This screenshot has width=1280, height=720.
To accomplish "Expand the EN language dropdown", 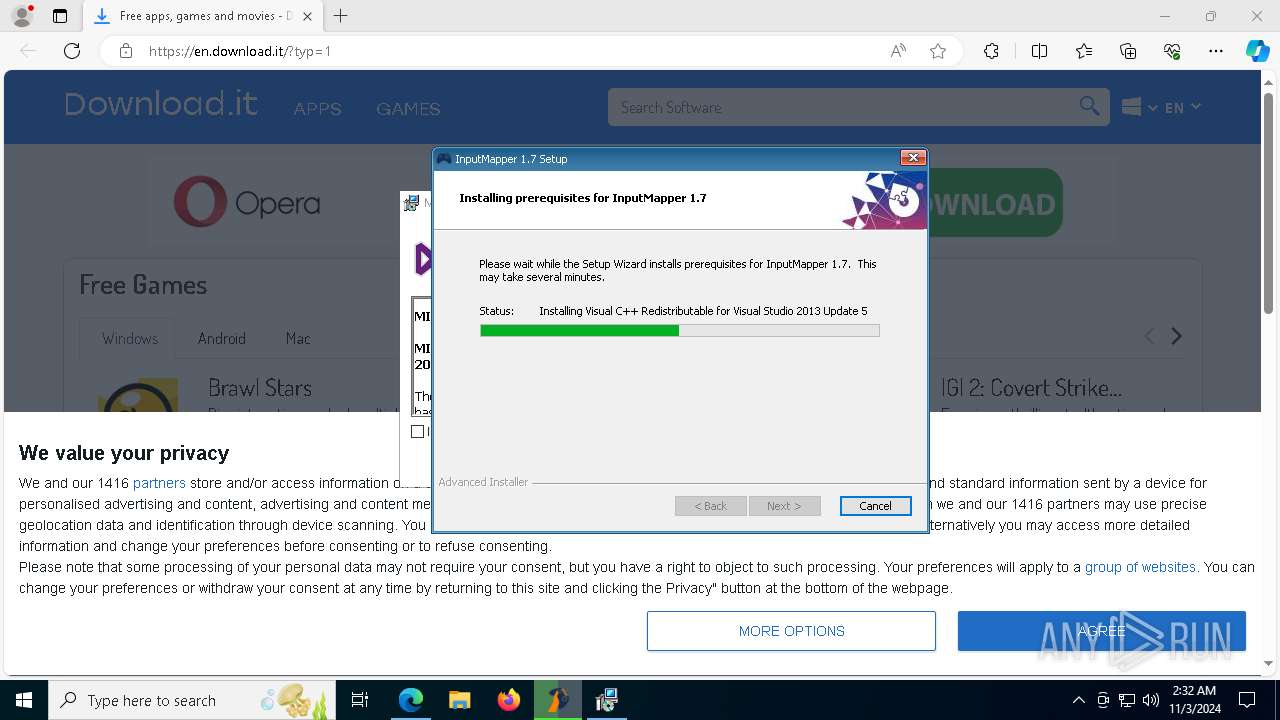I will tap(1183, 107).
